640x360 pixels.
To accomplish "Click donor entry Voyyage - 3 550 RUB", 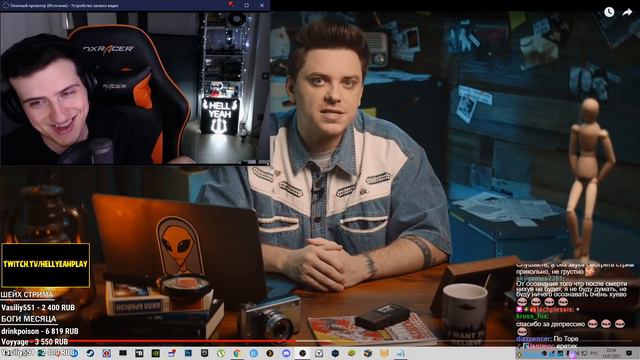I will (34, 342).
